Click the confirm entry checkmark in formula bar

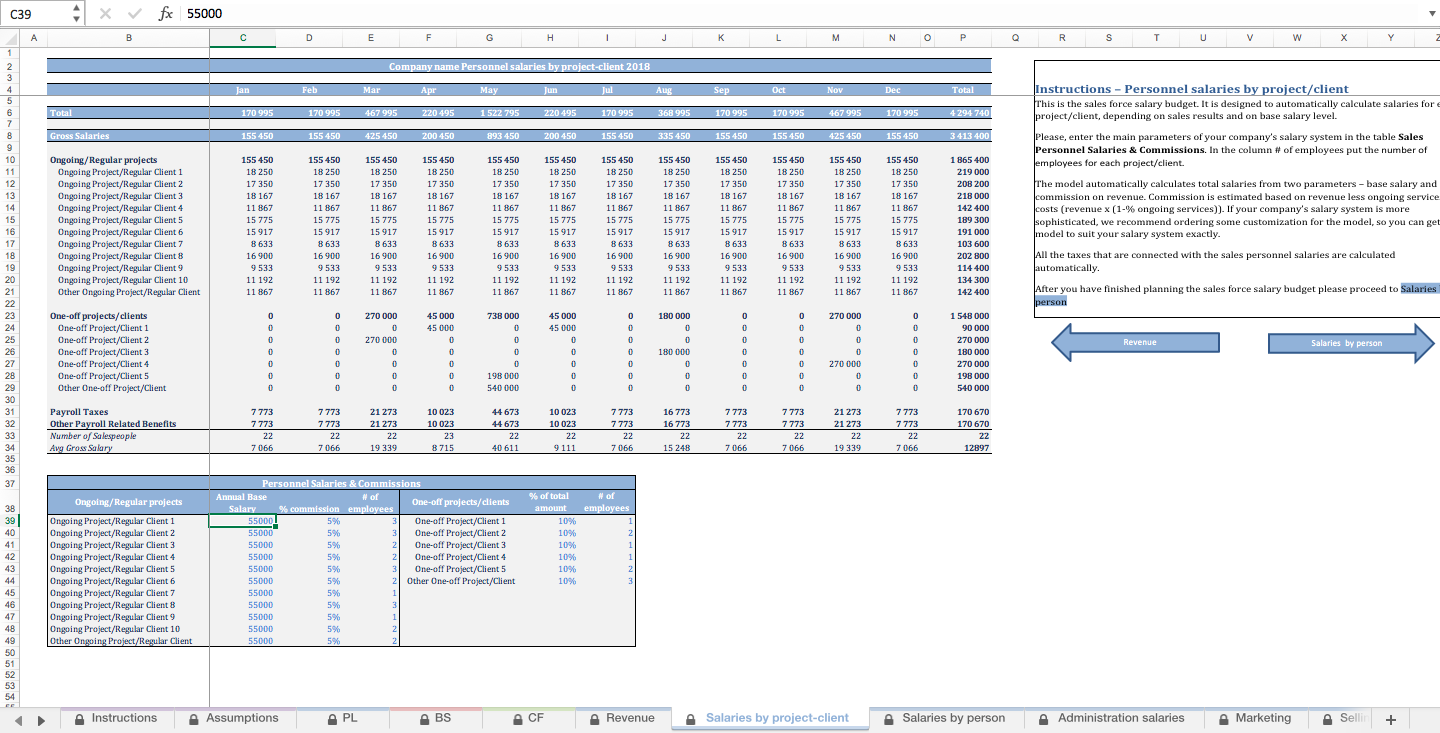click(134, 14)
